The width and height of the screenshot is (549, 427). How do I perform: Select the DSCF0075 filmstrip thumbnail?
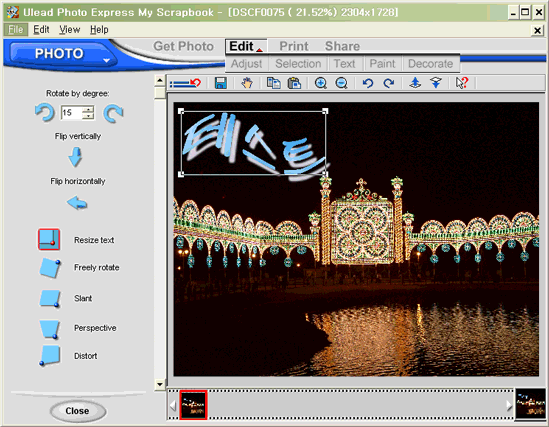(193, 405)
